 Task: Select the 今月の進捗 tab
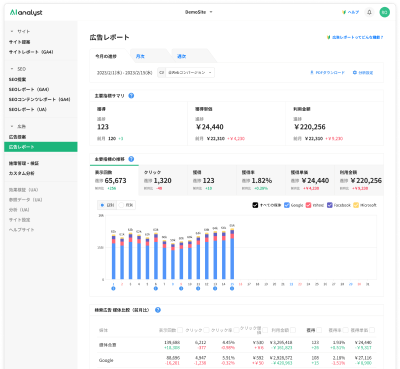pos(106,56)
